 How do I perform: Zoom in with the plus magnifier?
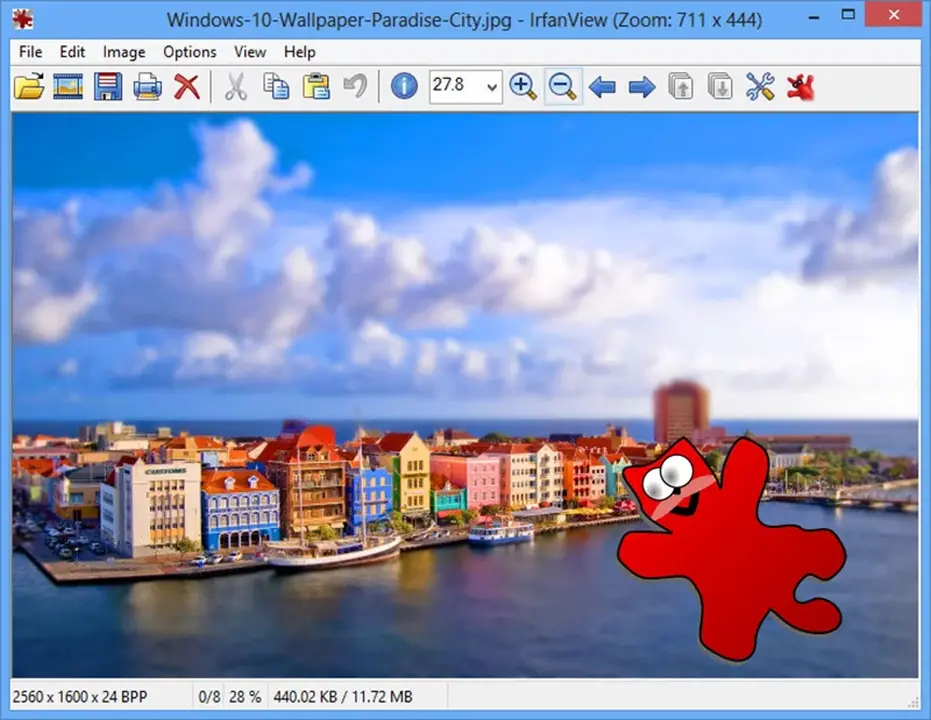pos(523,87)
